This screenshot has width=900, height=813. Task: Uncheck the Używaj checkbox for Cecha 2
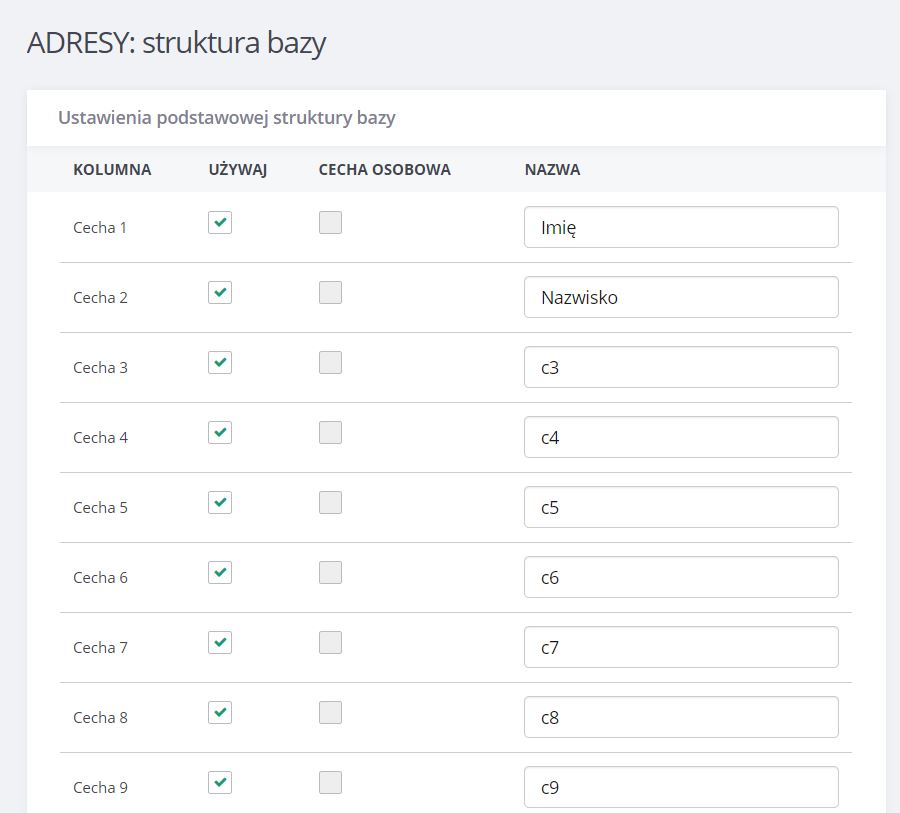coord(220,293)
